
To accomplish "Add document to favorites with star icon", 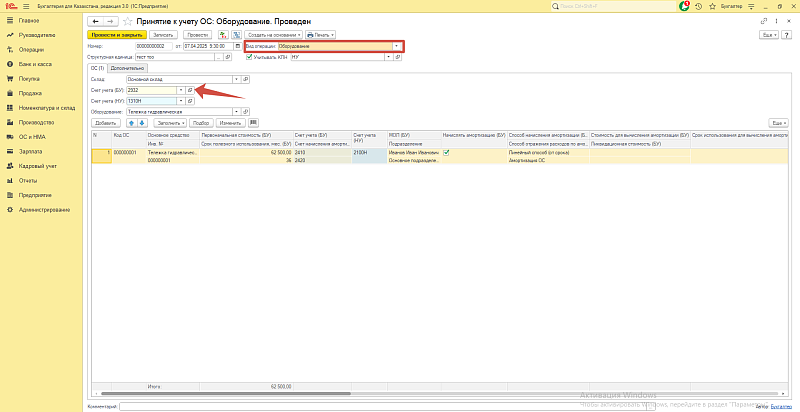I will (x=124, y=20).
